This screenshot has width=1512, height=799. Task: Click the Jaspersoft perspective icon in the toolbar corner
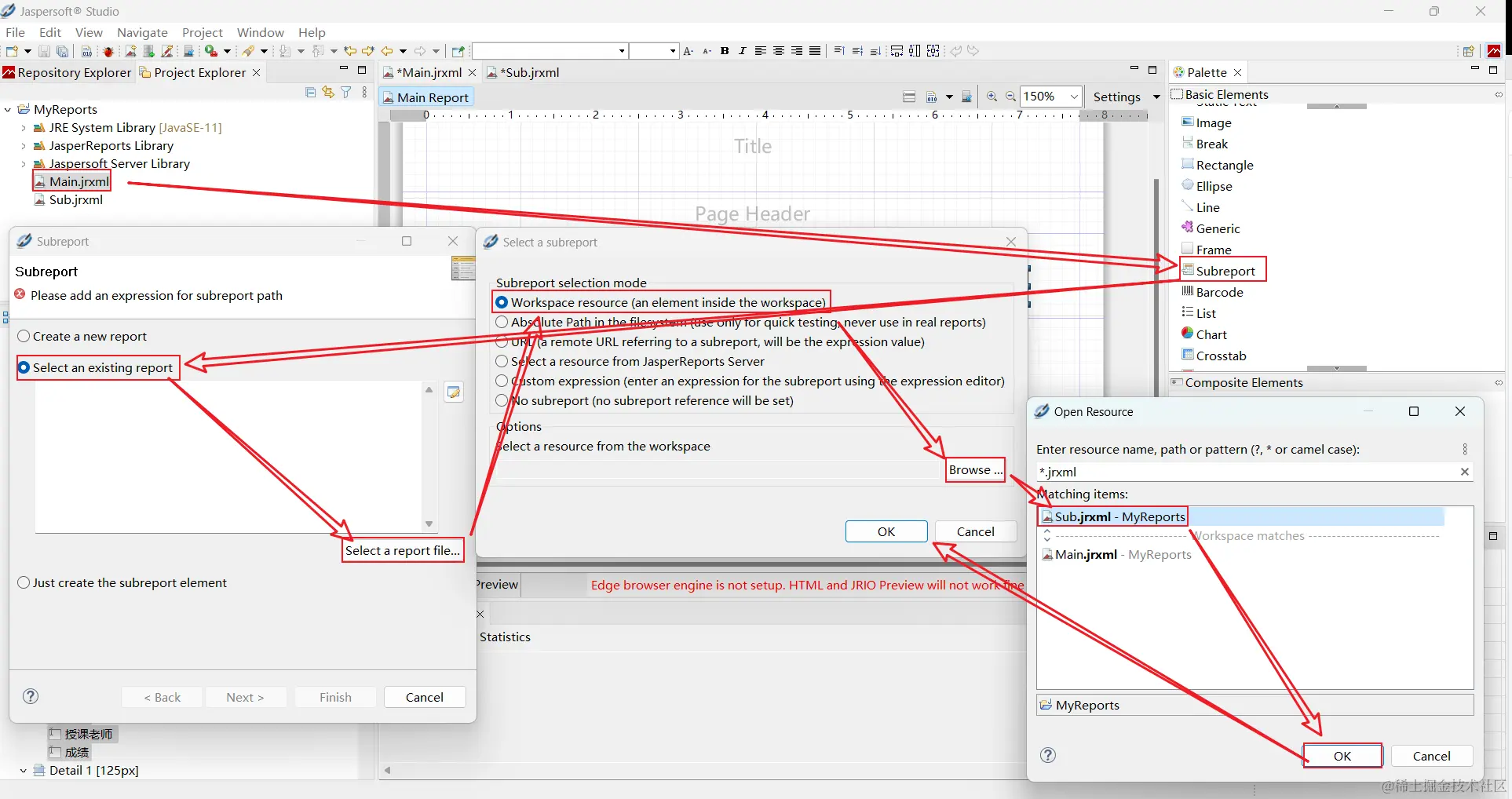[x=1494, y=51]
